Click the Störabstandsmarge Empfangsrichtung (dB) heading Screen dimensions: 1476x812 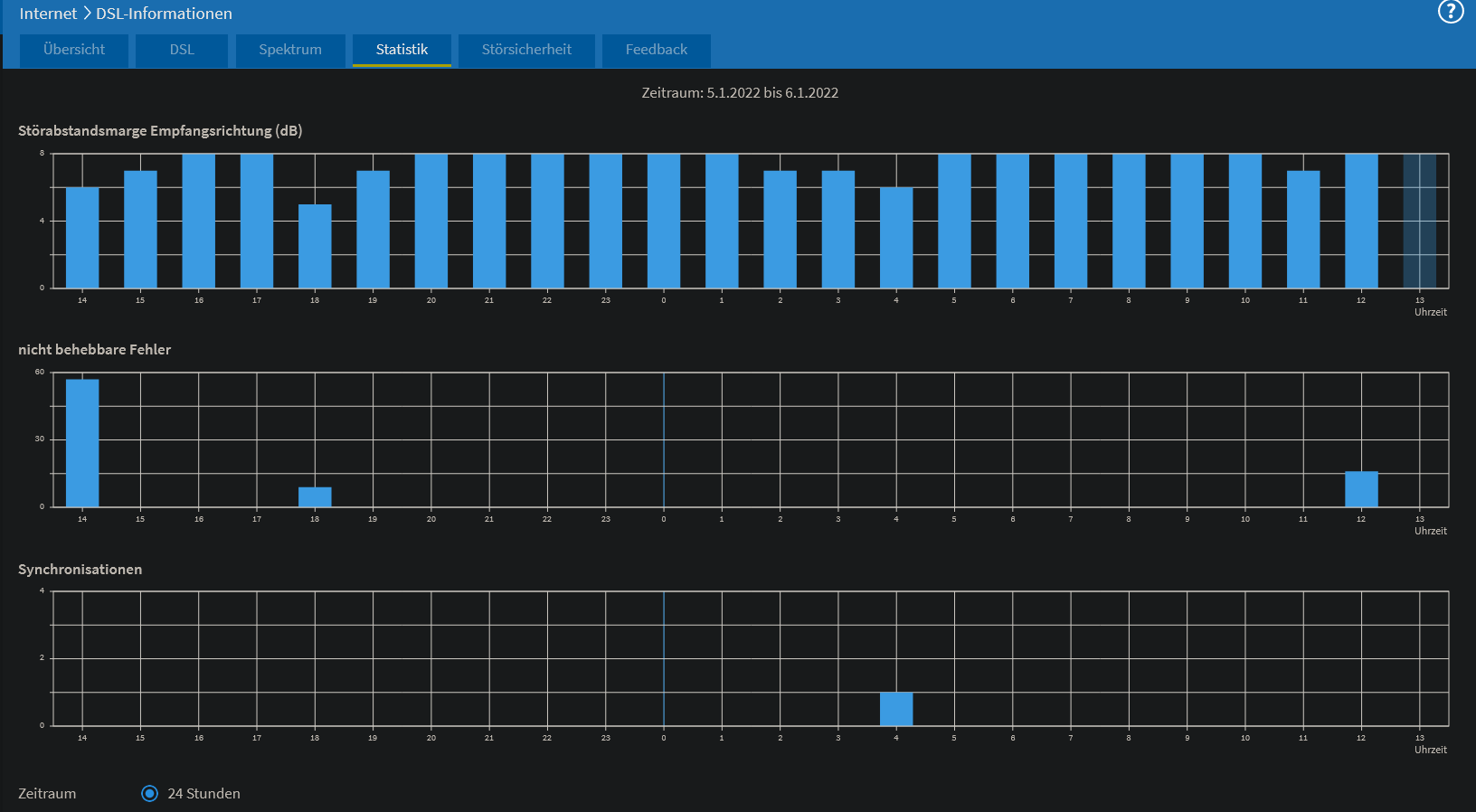[160, 131]
